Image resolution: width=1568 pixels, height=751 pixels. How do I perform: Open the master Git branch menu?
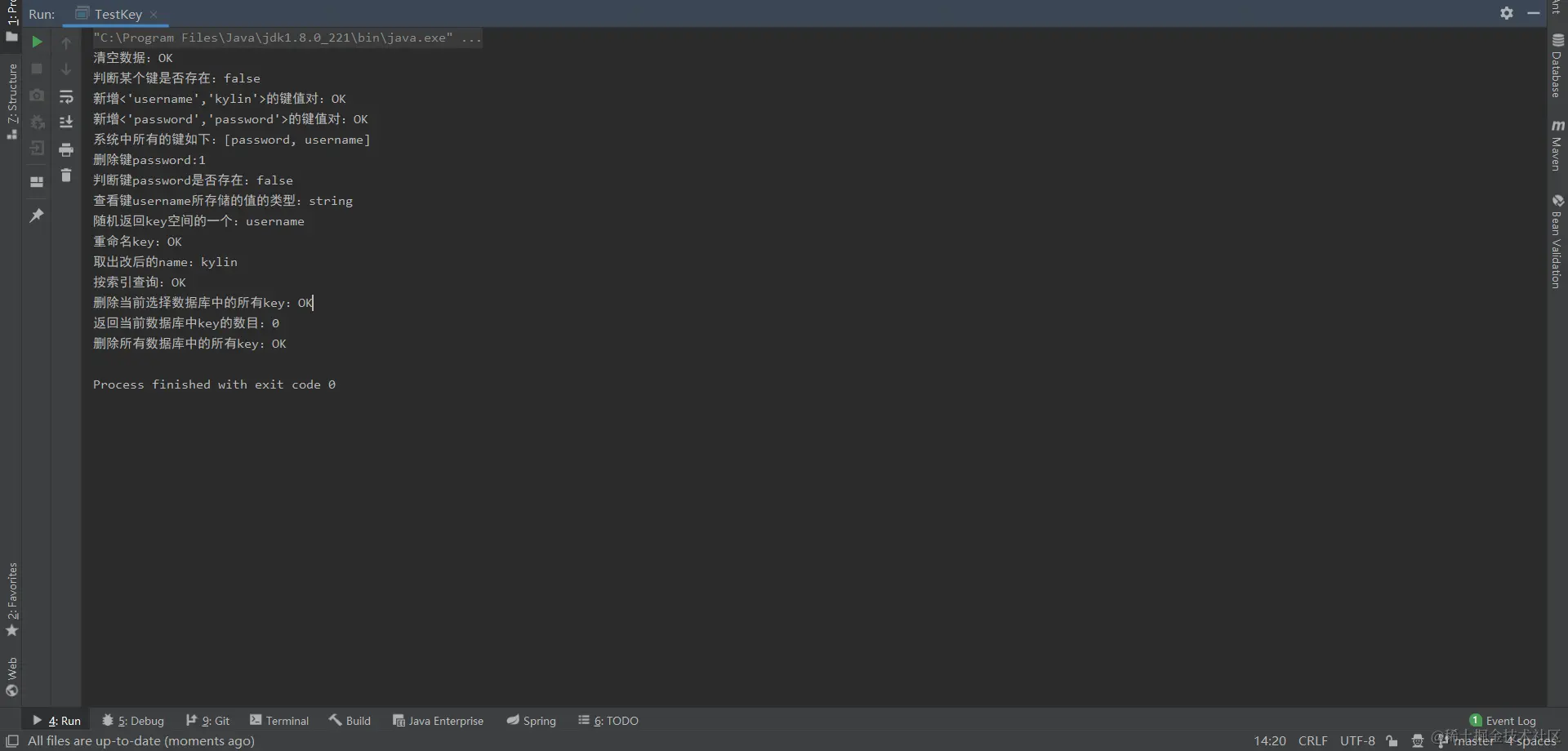click(x=1467, y=741)
